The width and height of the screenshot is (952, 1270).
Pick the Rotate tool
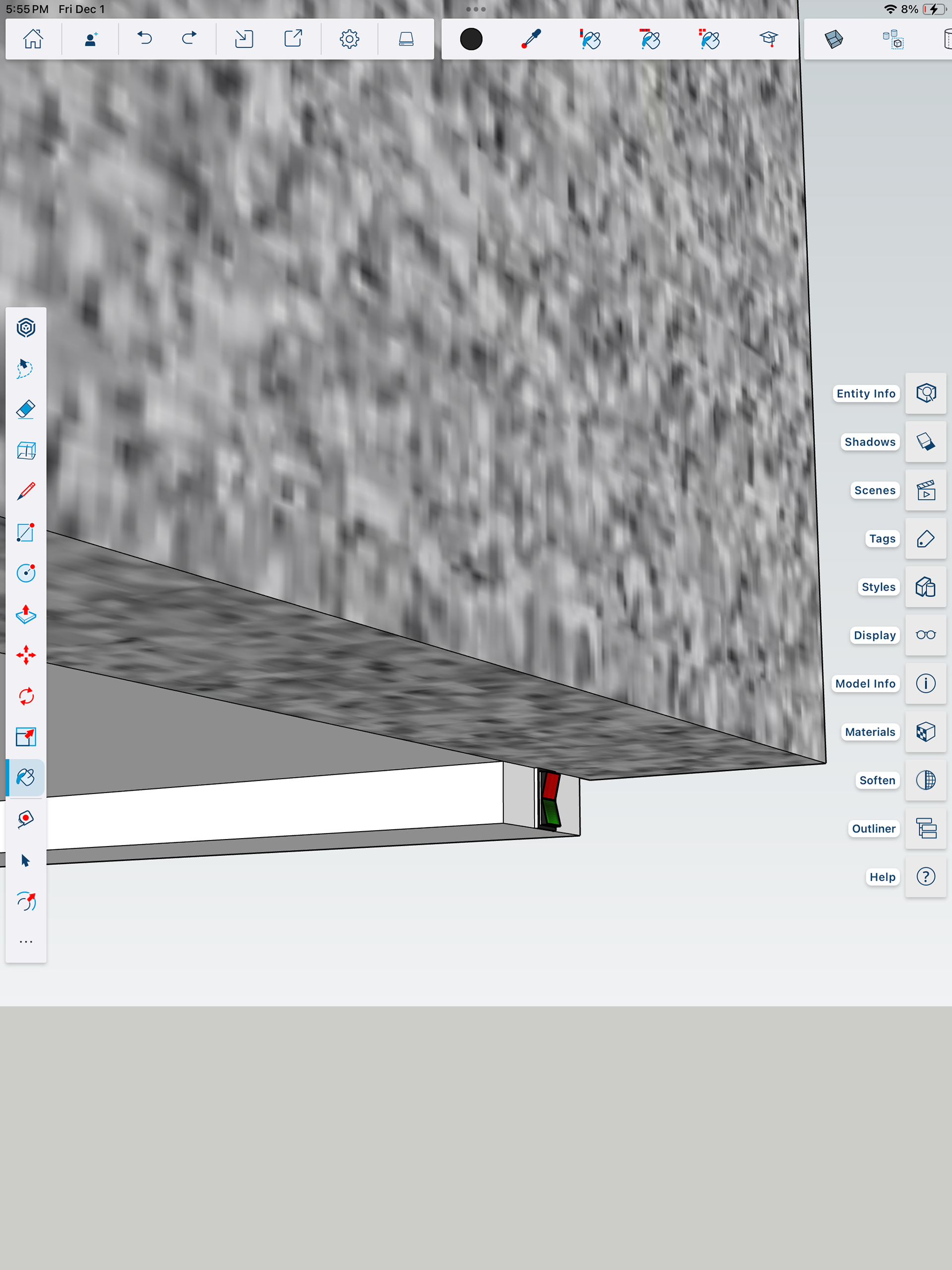[x=26, y=696]
